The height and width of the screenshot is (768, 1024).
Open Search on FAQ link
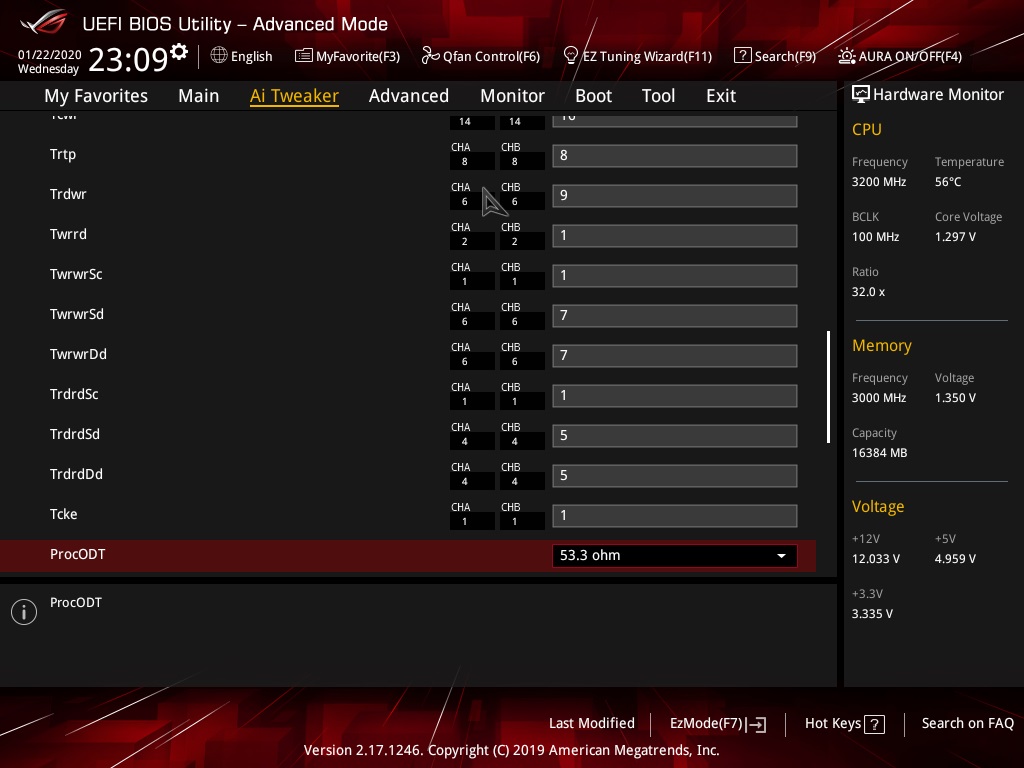coord(967,724)
